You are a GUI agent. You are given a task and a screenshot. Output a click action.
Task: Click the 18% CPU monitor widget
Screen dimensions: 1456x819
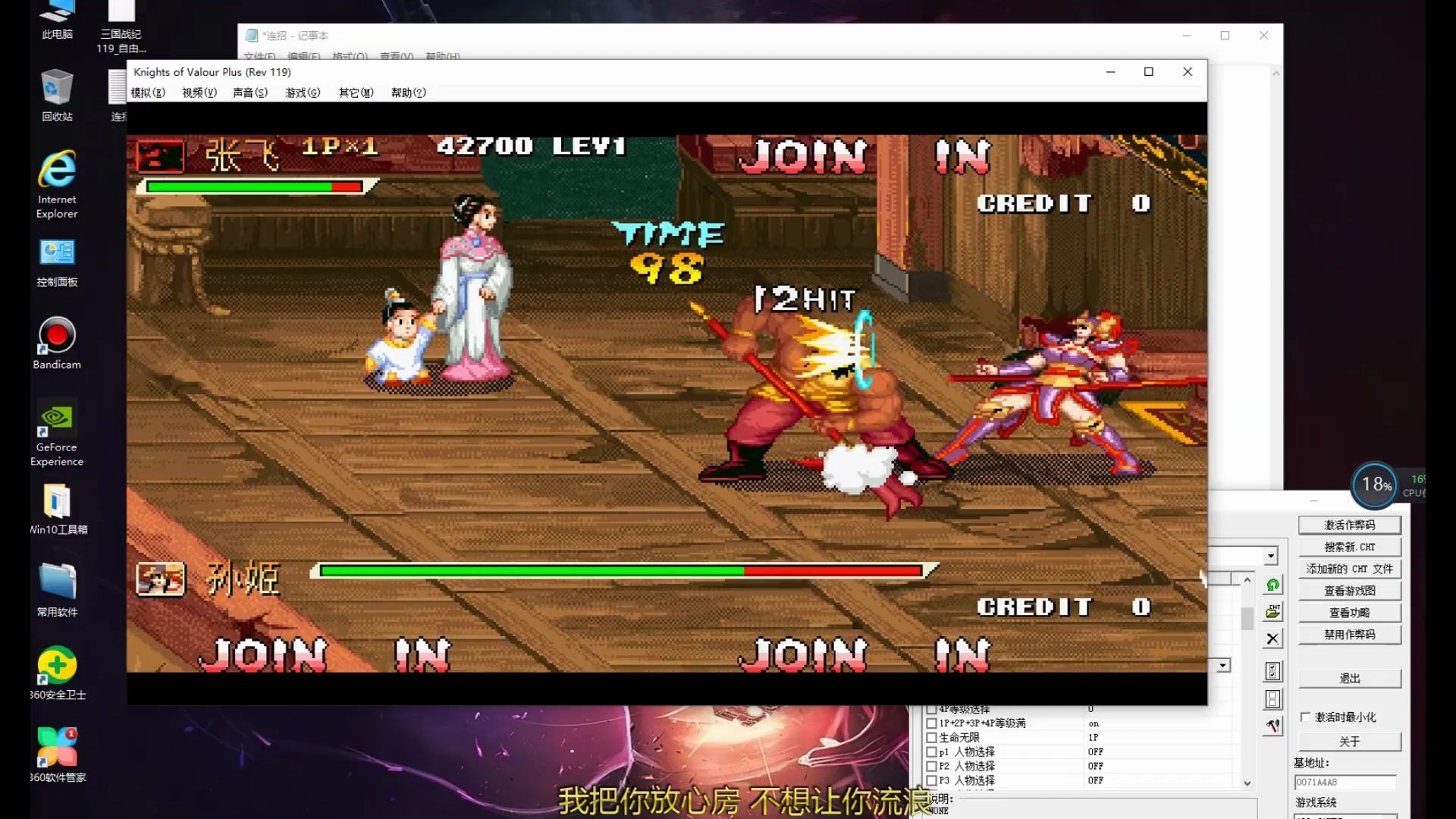tap(1375, 485)
